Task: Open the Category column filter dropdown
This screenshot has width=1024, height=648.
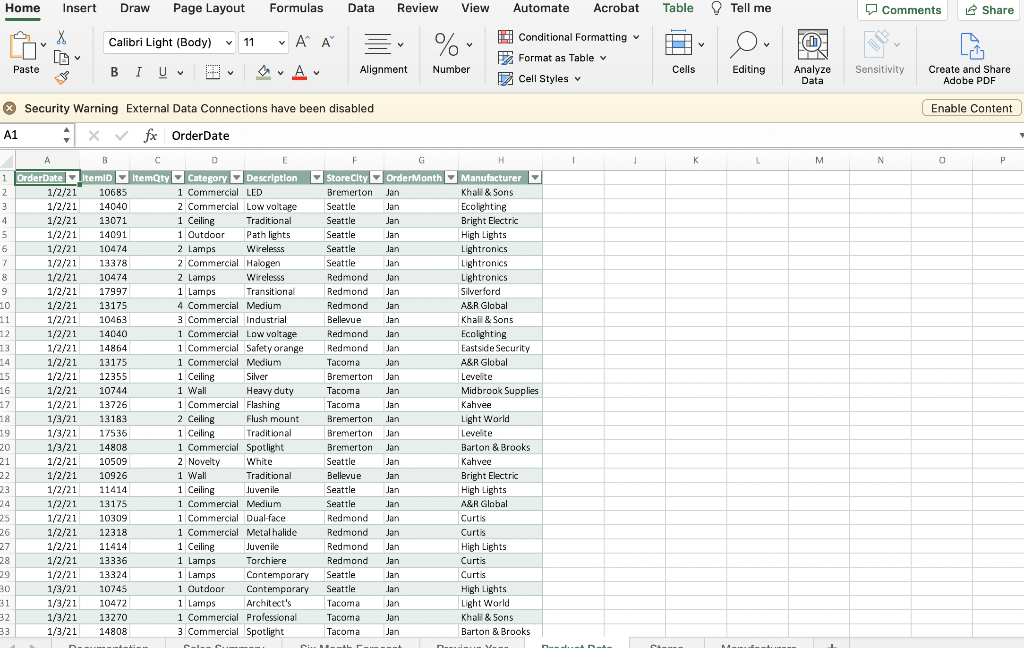Action: click(x=236, y=178)
